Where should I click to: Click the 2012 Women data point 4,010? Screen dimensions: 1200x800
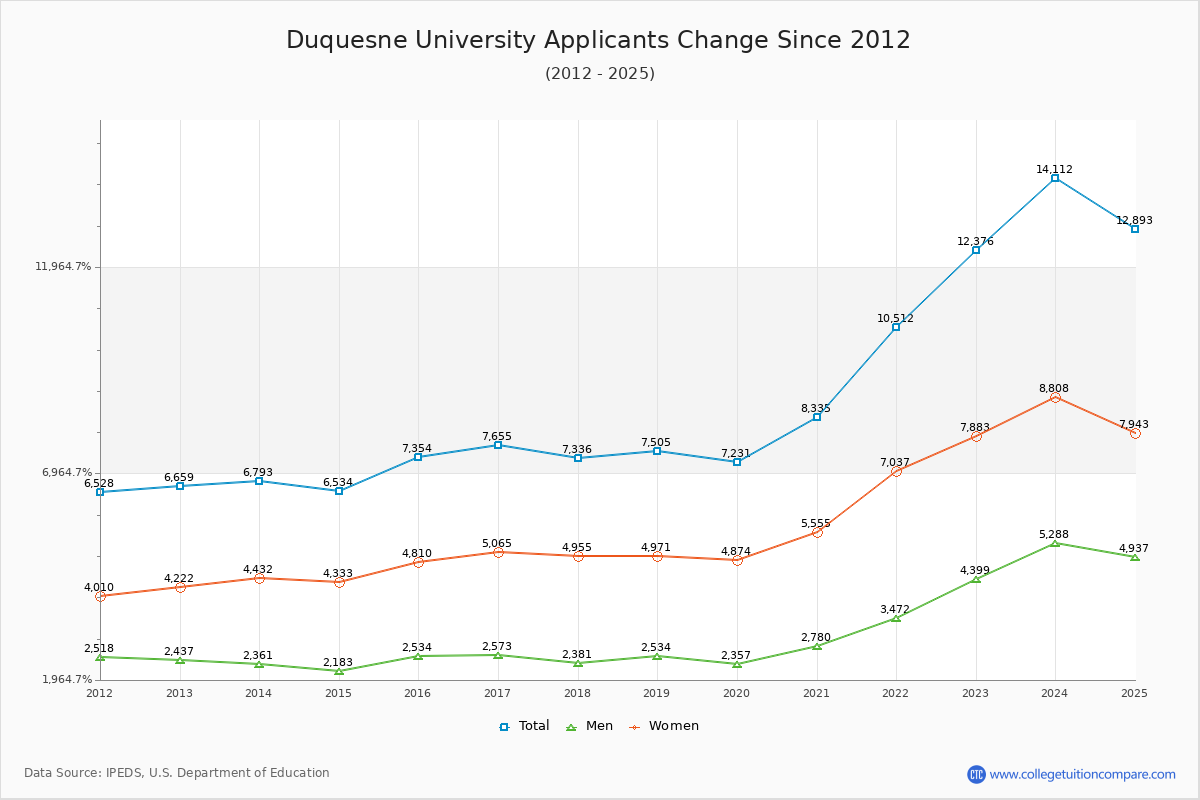(100, 596)
